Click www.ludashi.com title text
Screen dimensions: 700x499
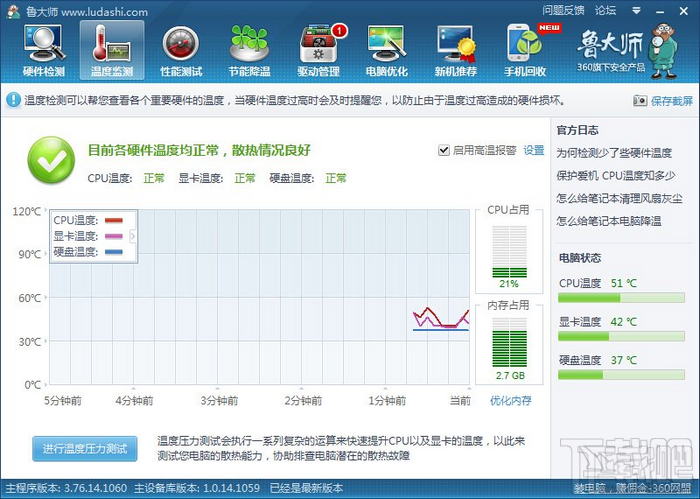104,12
